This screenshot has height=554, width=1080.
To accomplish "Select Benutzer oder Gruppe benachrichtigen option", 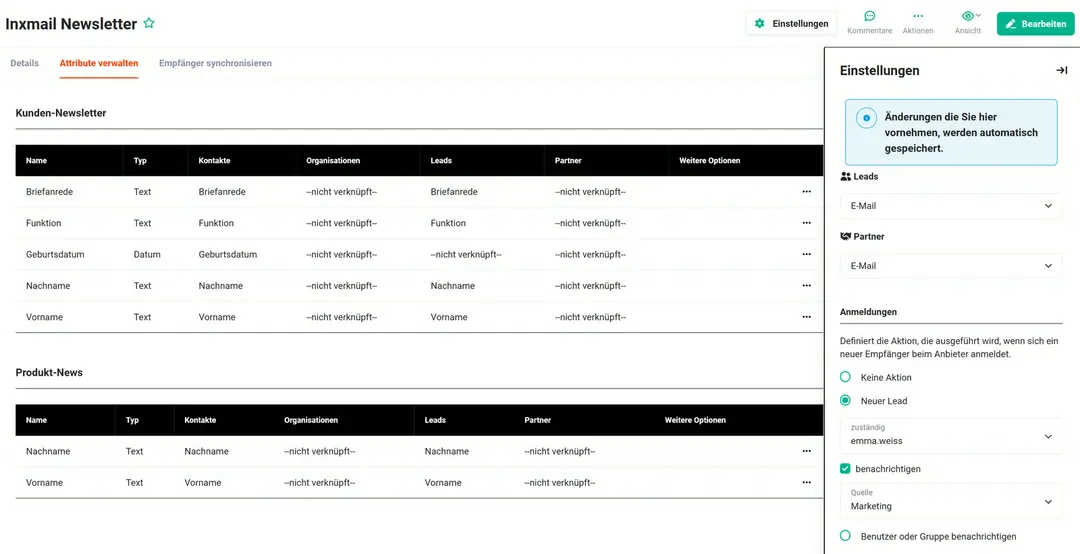I will [845, 536].
